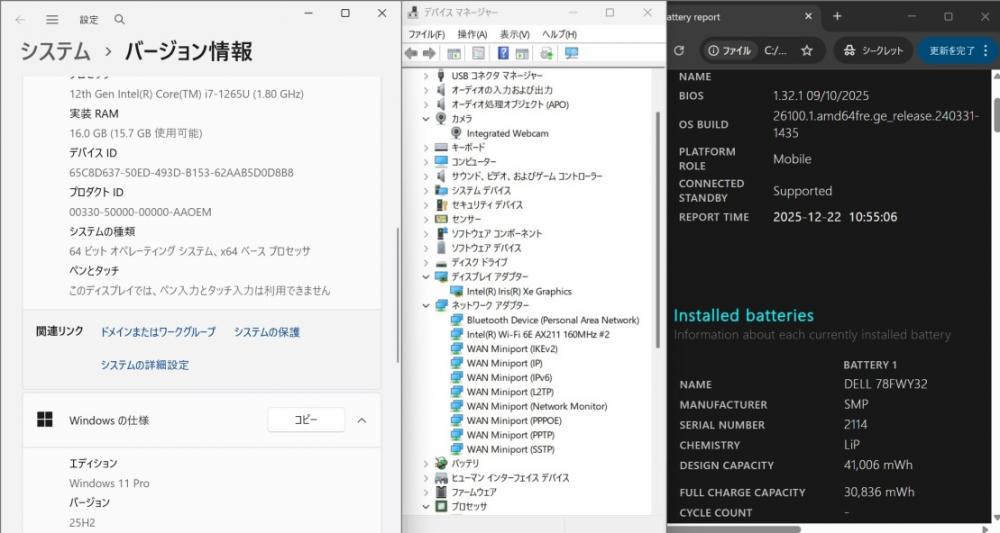
Task: Expand the ディスク ドライブ node
Action: click(426, 262)
